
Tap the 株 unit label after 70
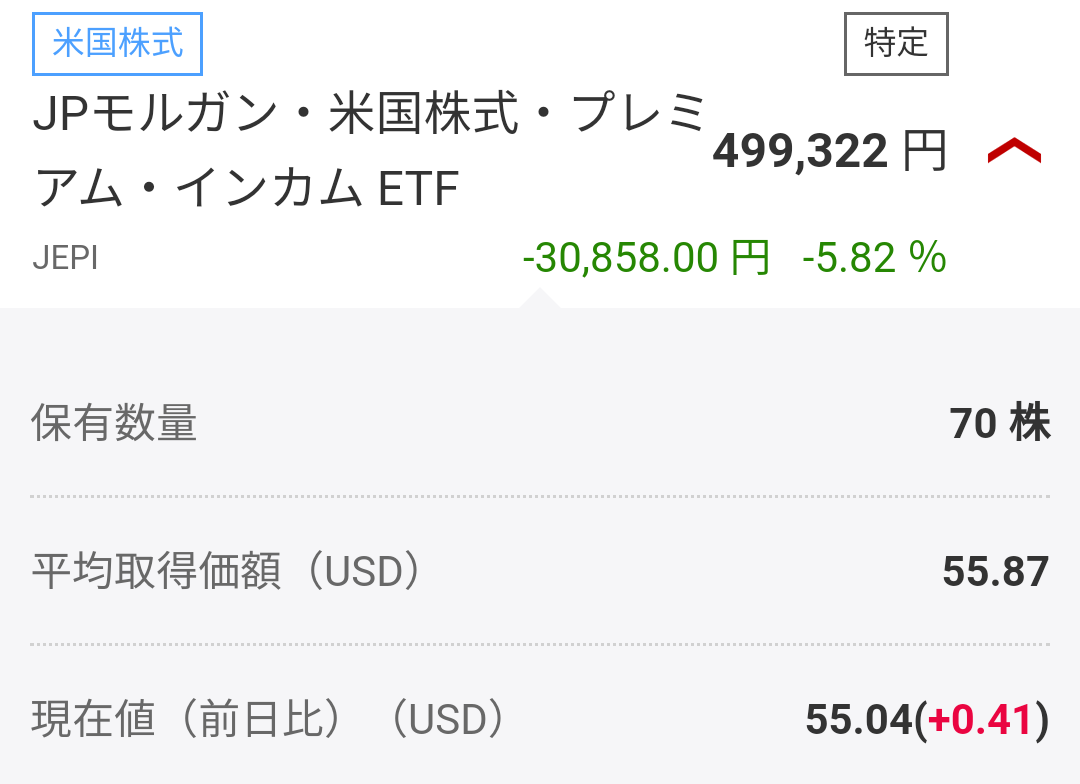coord(1030,423)
